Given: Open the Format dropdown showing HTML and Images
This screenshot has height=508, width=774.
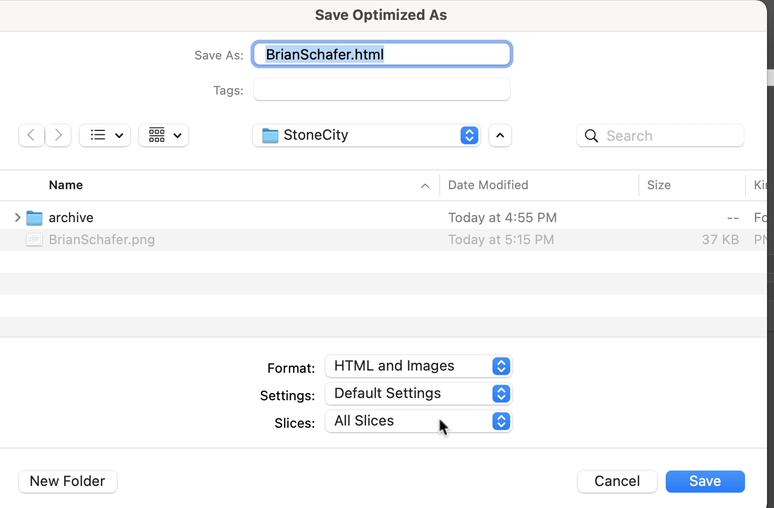Looking at the screenshot, I should click(418, 366).
